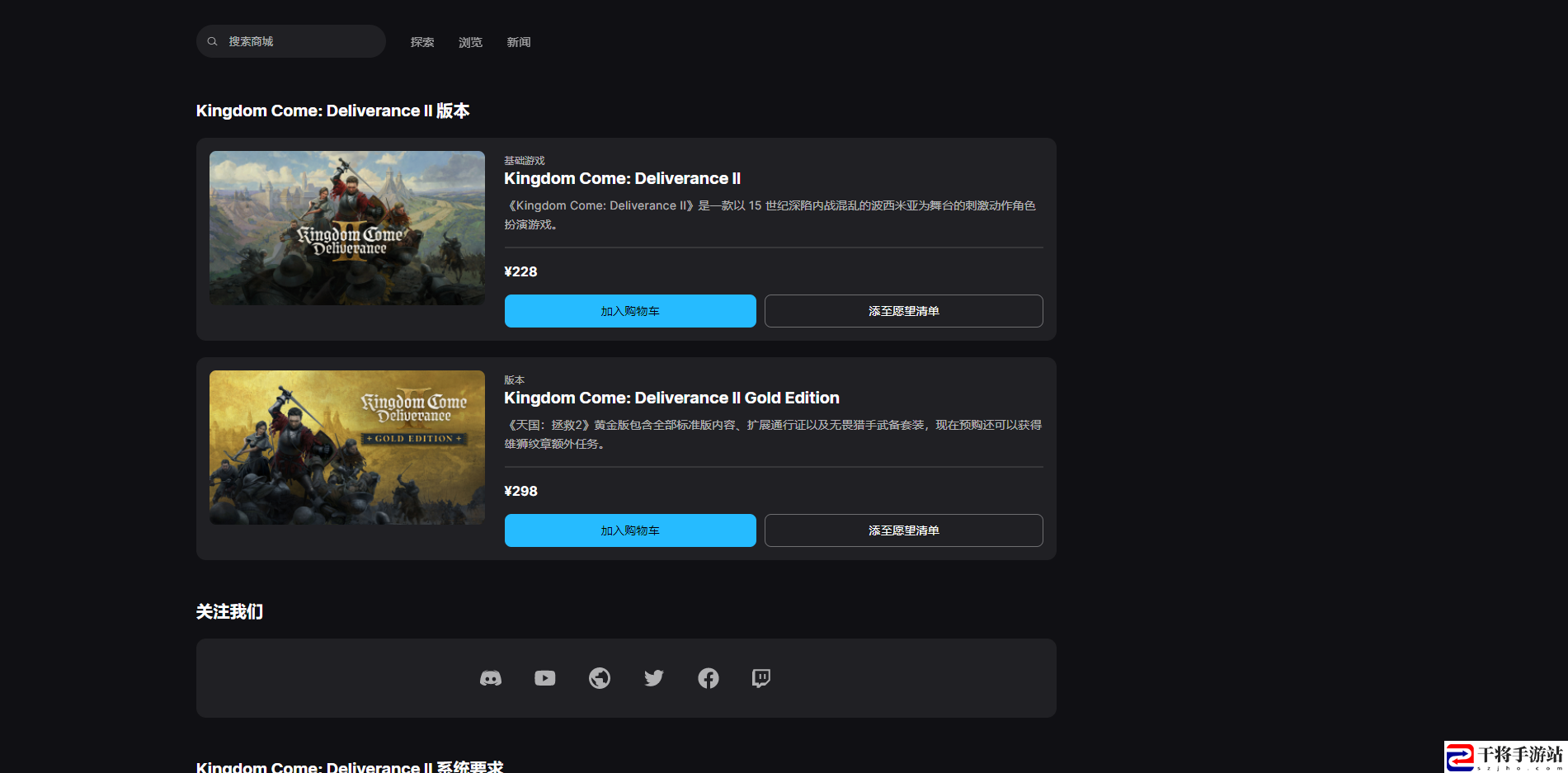The width and height of the screenshot is (1568, 773).
Task: Select the ¥228 price text
Action: (x=520, y=271)
